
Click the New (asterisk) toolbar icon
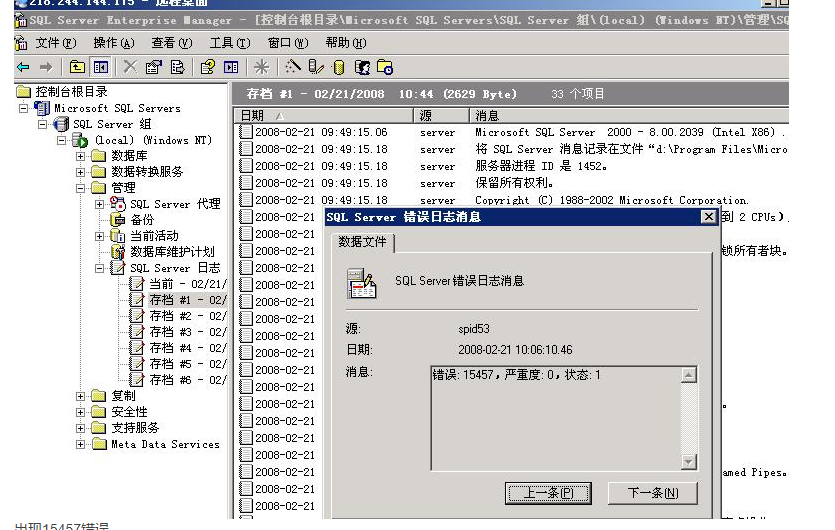coord(261,67)
